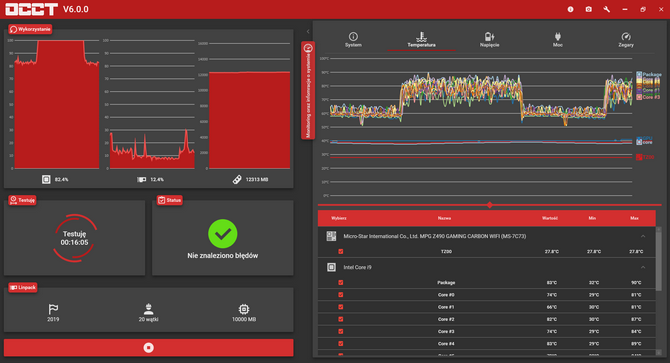Switch to the System tab
The width and height of the screenshot is (670, 363).
click(x=353, y=39)
